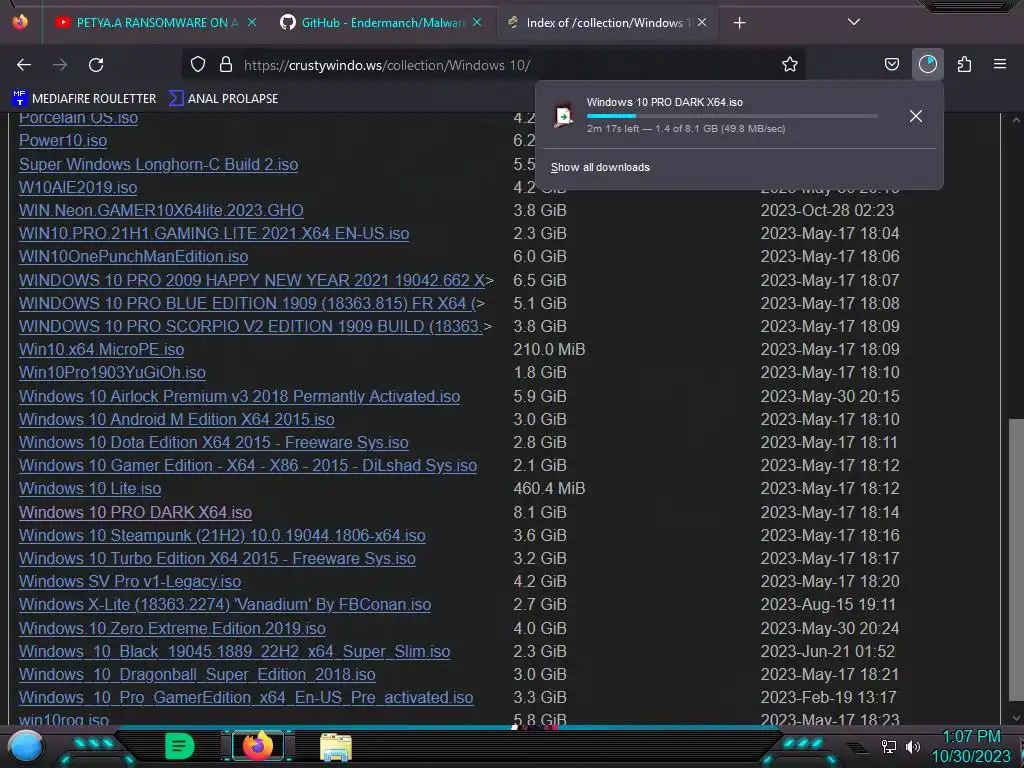The width and height of the screenshot is (1024, 768).
Task: Open File Explorer from the taskbar
Action: (336, 747)
